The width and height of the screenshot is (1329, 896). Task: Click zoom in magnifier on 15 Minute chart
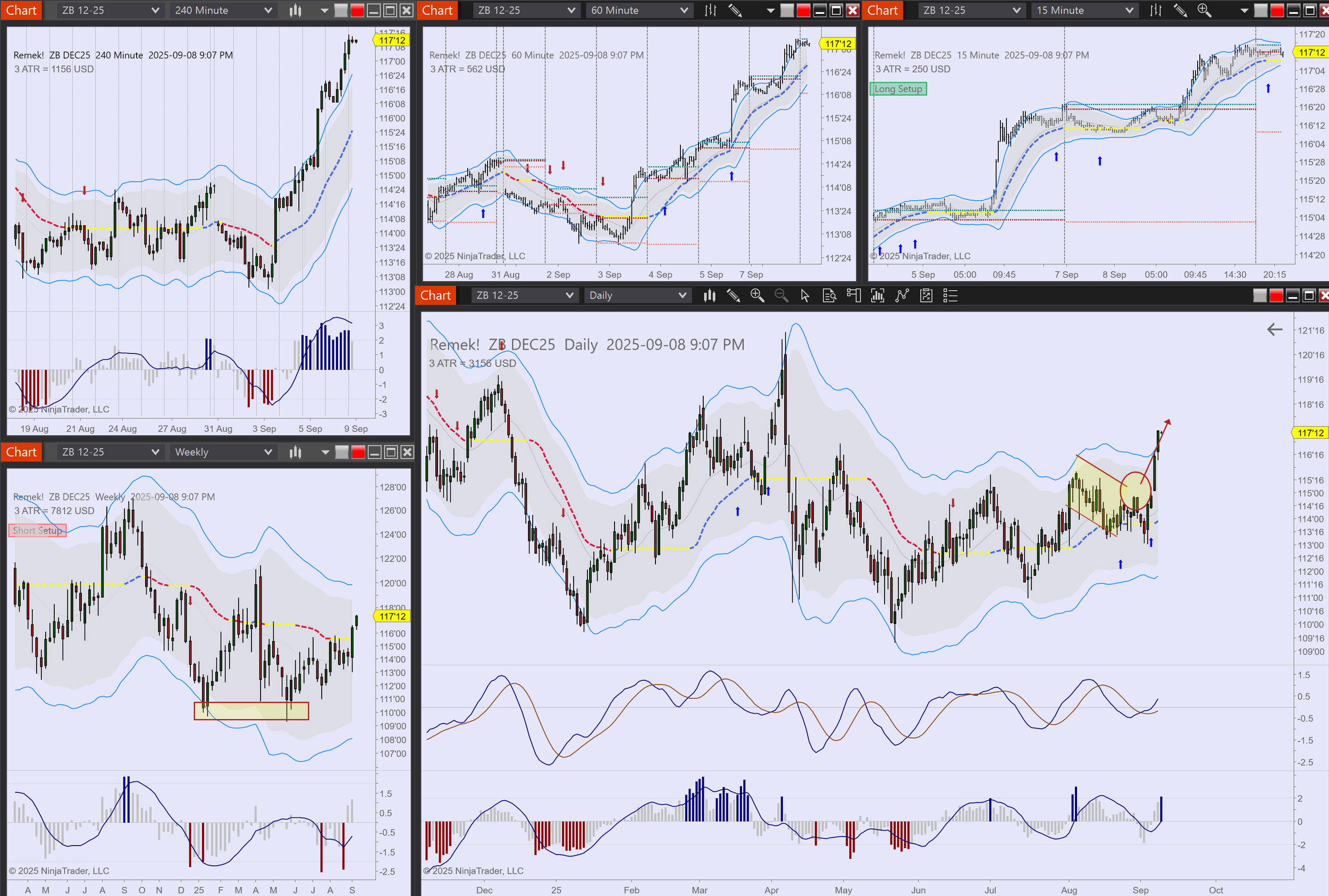pos(1204,10)
